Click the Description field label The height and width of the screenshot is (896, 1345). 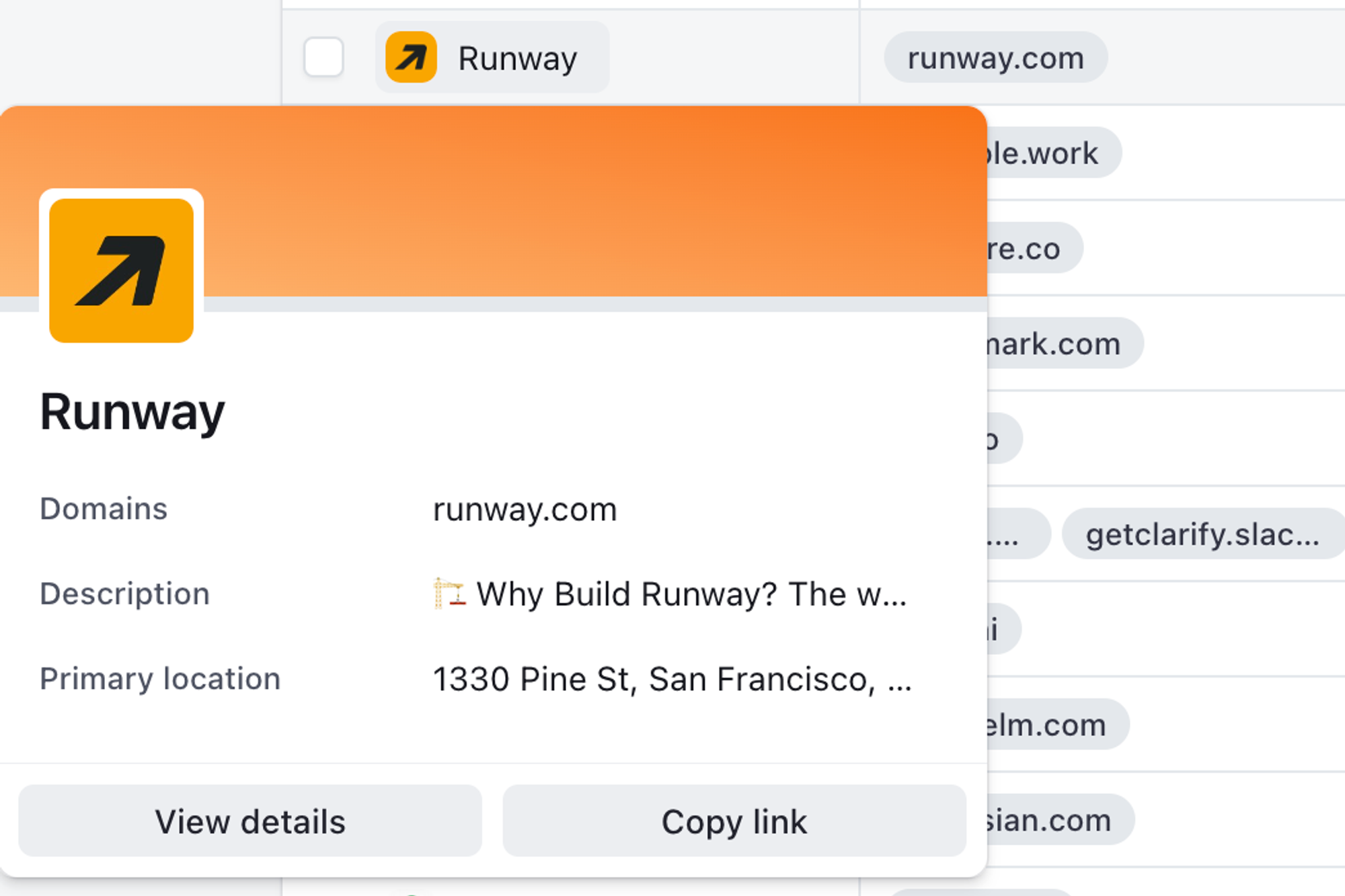[125, 594]
